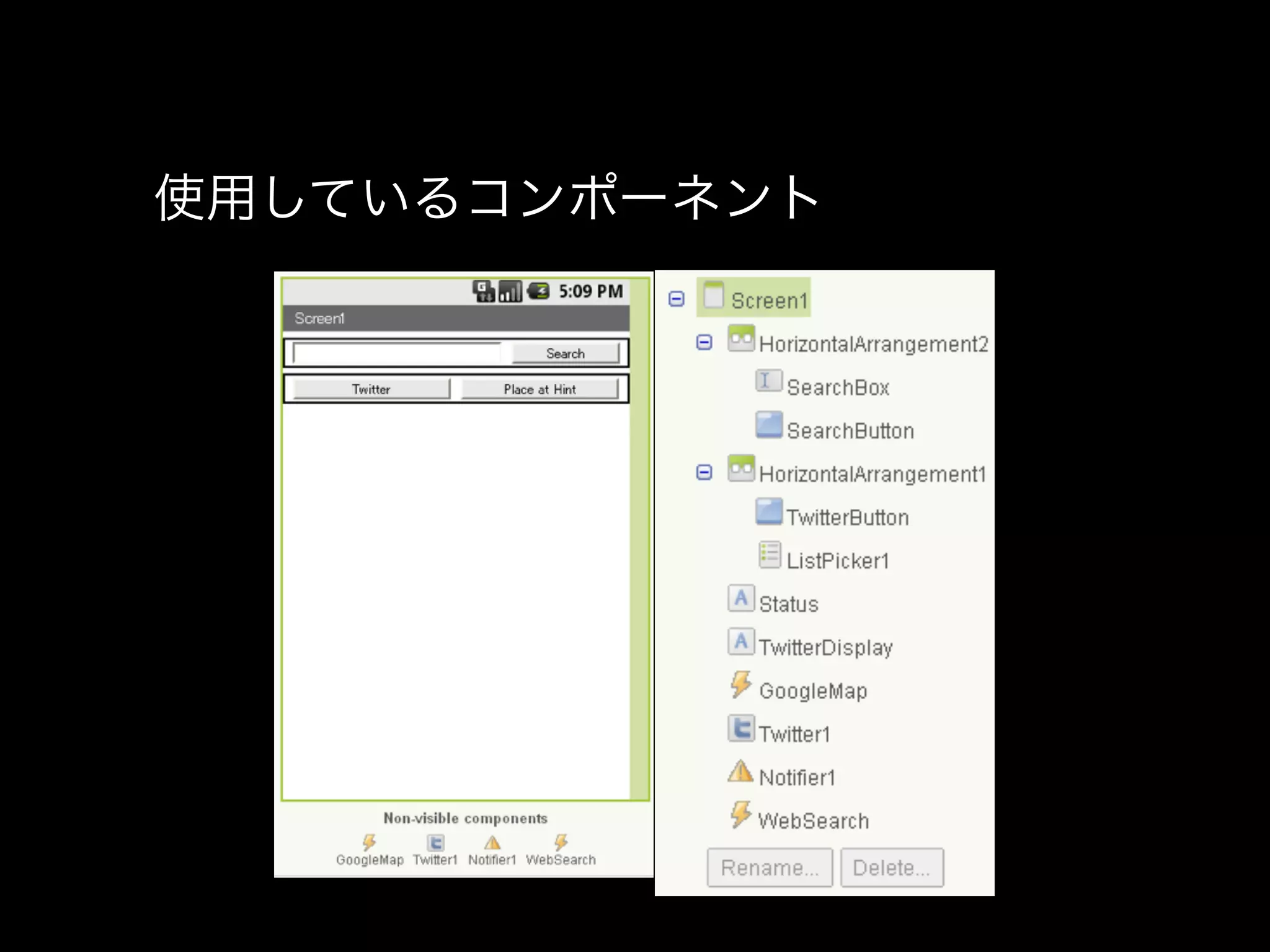The image size is (1270, 952).
Task: Click the 3G network icon in phone status bar
Action: 484,291
